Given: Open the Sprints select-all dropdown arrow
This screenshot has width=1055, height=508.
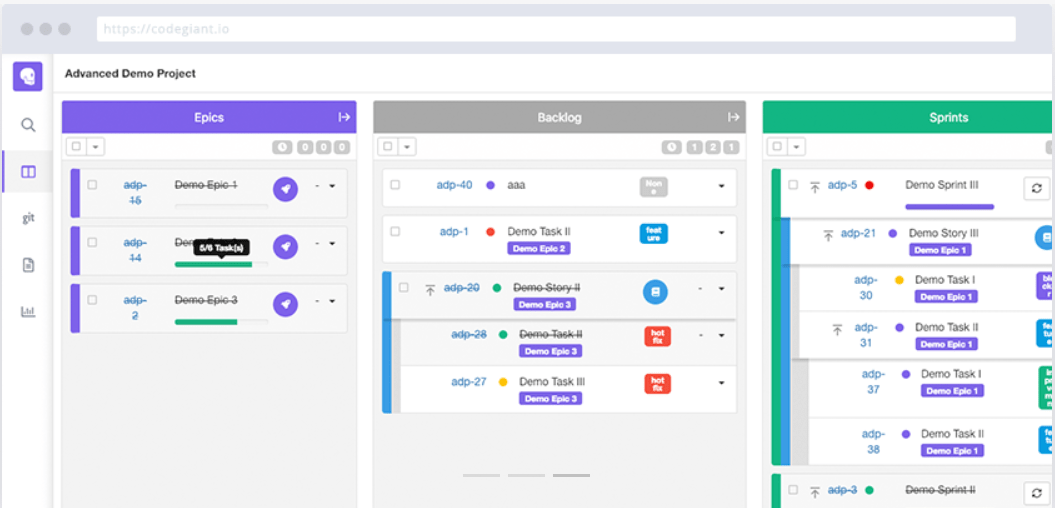Looking at the screenshot, I should [x=796, y=146].
